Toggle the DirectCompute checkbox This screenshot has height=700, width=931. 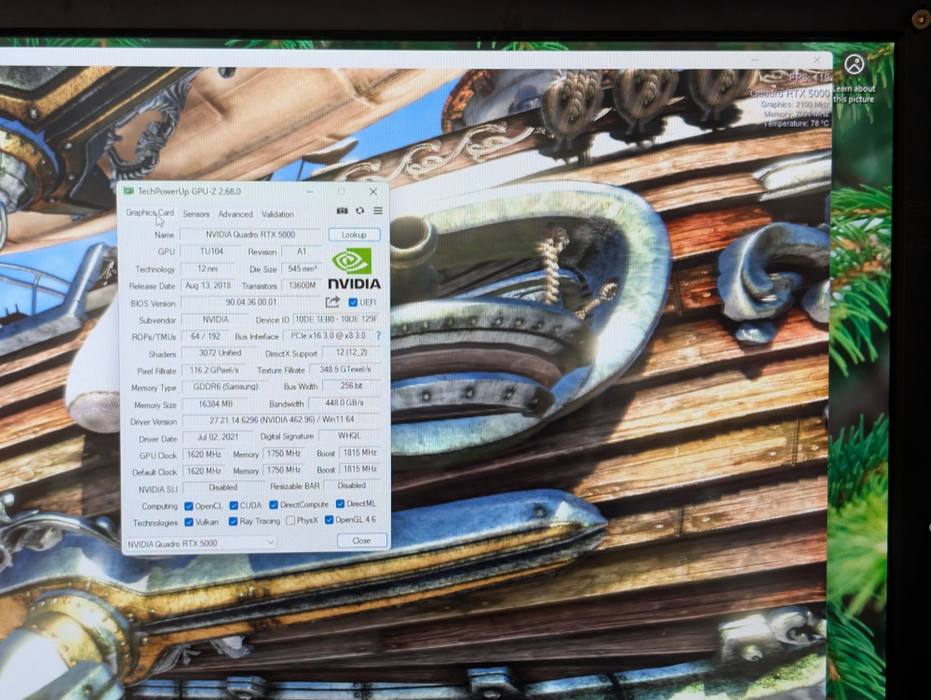273,505
